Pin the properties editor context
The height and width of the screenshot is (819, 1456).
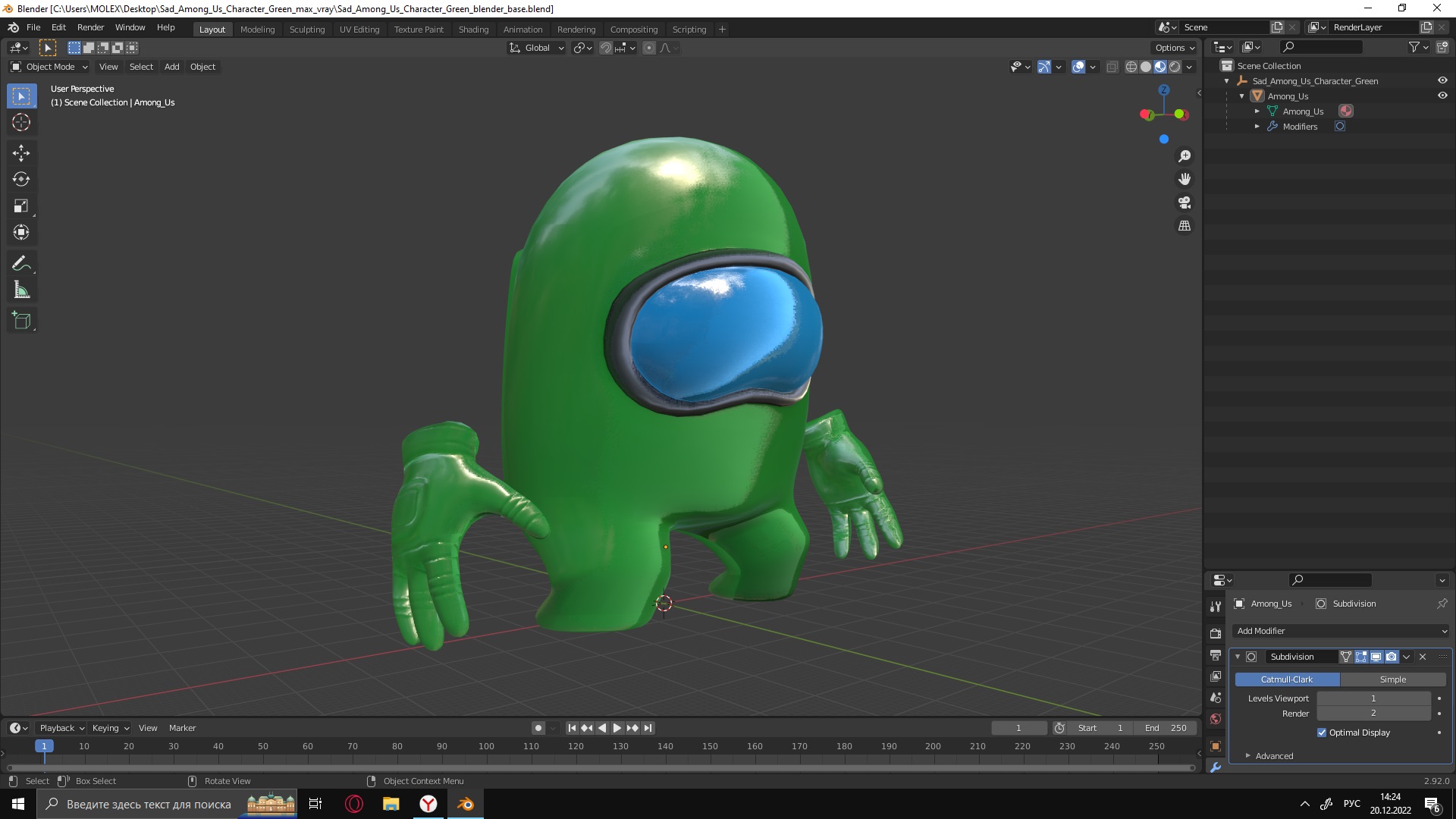click(x=1442, y=604)
